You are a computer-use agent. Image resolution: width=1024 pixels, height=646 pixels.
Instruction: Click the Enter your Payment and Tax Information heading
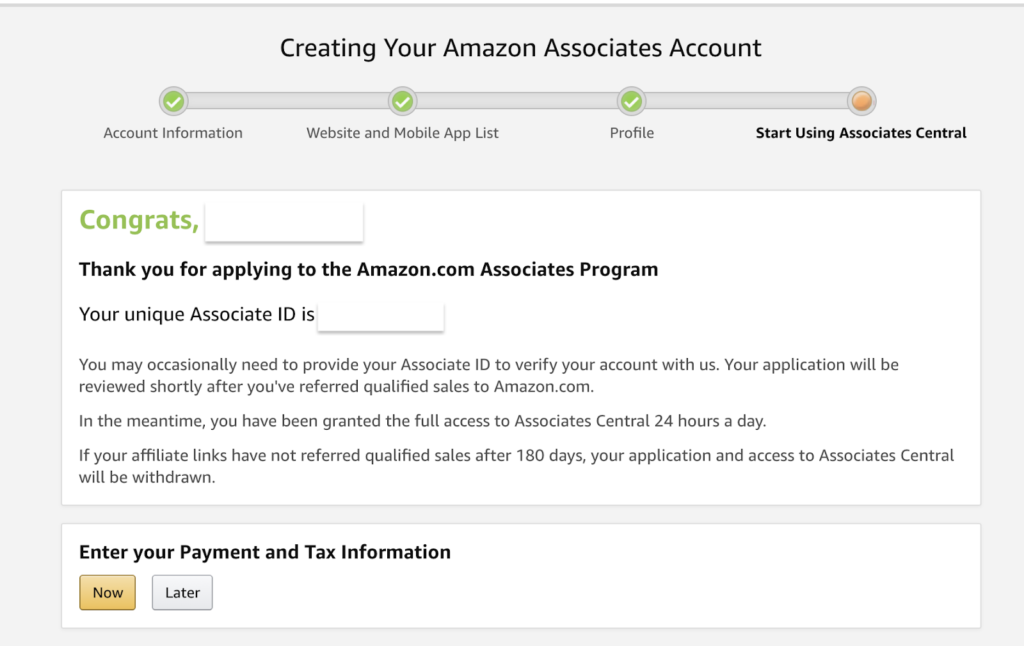(x=265, y=552)
